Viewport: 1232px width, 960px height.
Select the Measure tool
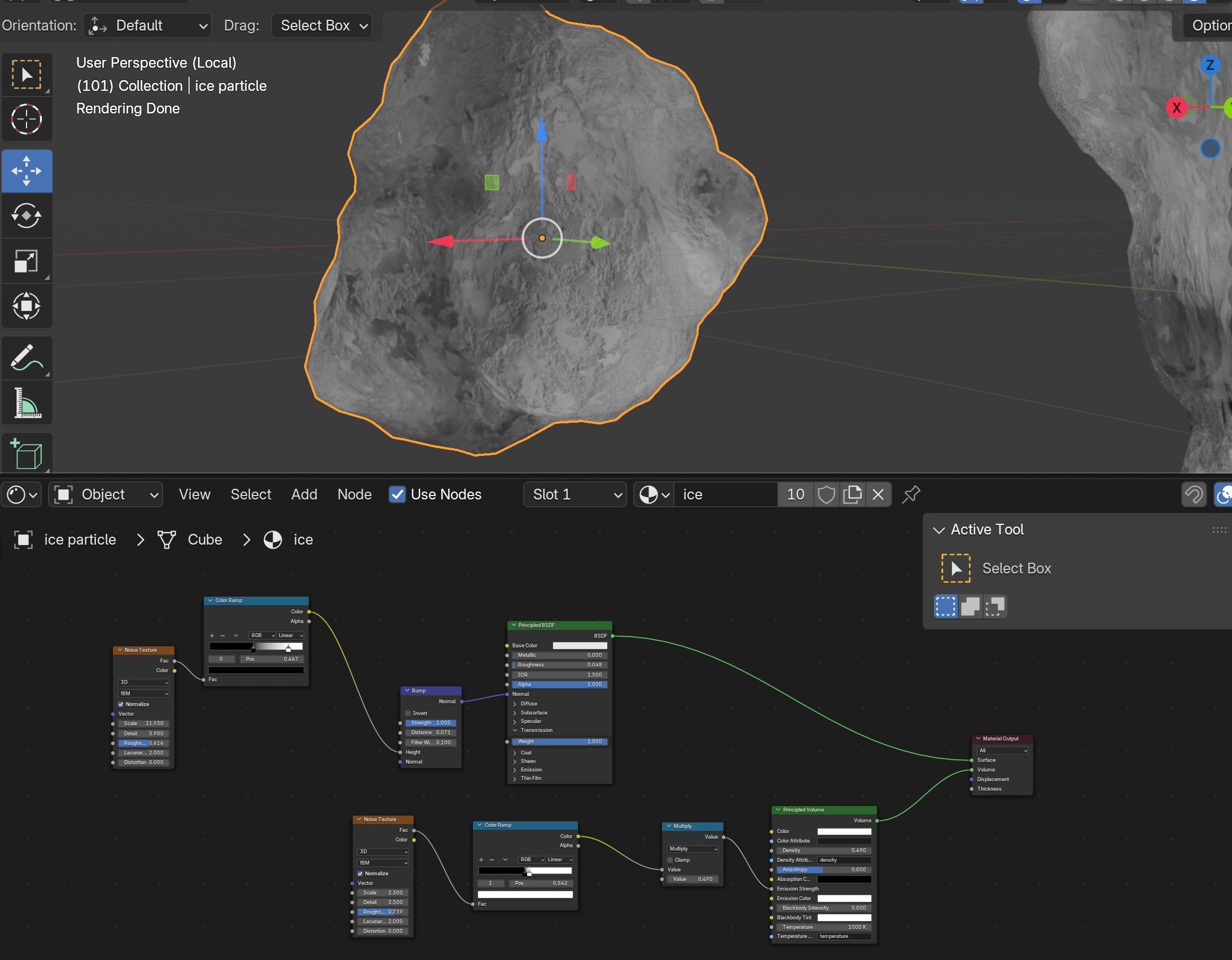click(x=27, y=402)
